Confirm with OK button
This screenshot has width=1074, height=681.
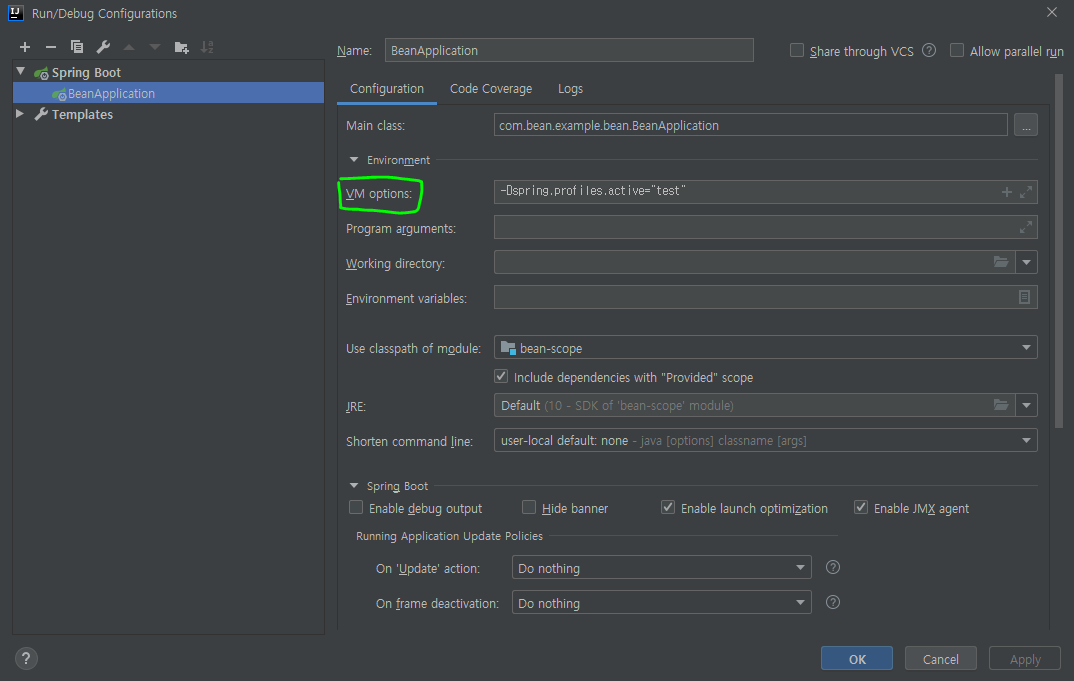857,658
